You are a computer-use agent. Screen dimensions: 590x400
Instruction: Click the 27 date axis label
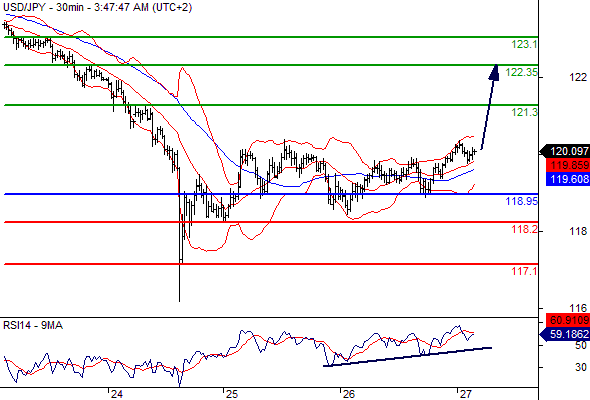click(x=466, y=394)
